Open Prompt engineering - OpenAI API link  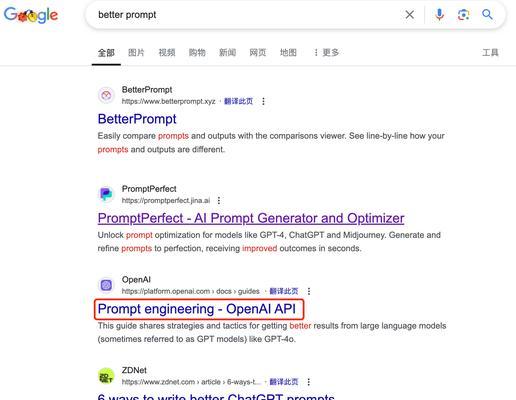(197, 309)
